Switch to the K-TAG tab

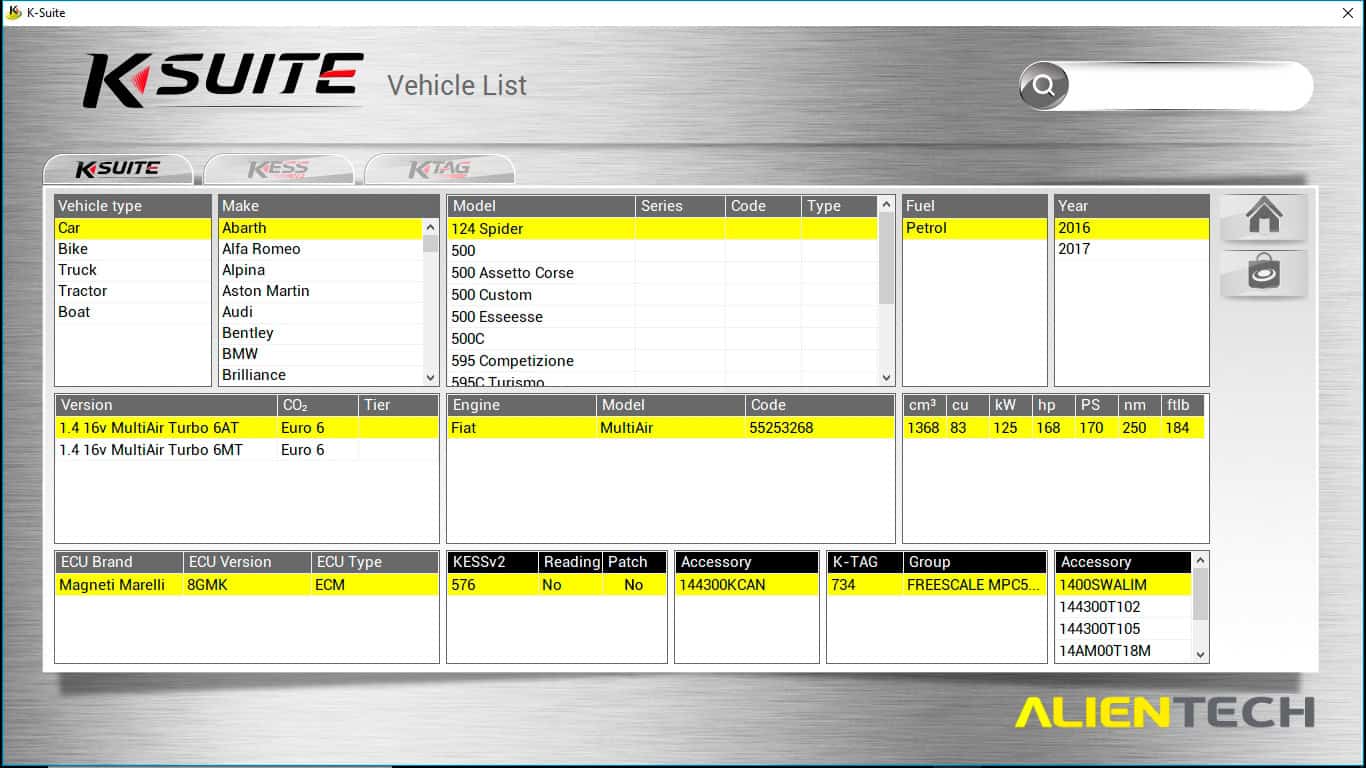click(x=439, y=169)
